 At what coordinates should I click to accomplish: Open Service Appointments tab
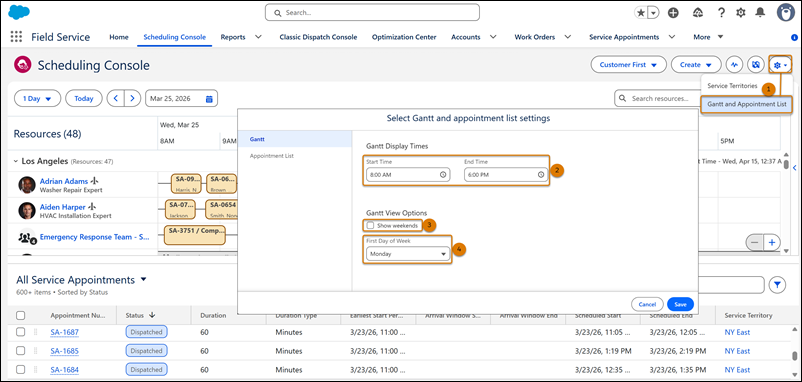click(624, 37)
